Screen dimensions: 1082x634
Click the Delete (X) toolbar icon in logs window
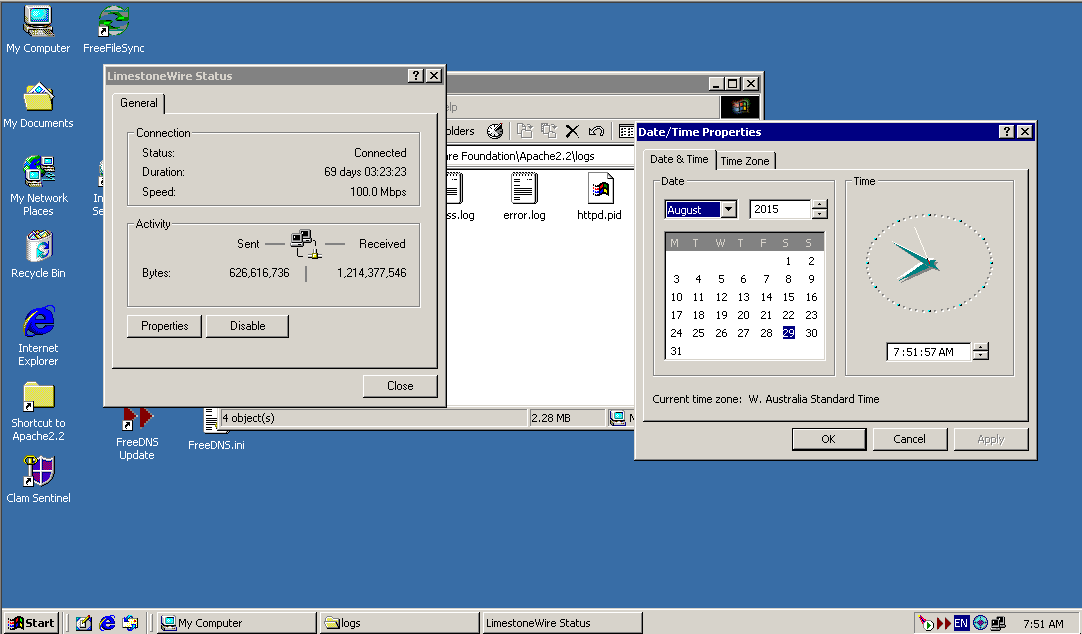click(572, 131)
